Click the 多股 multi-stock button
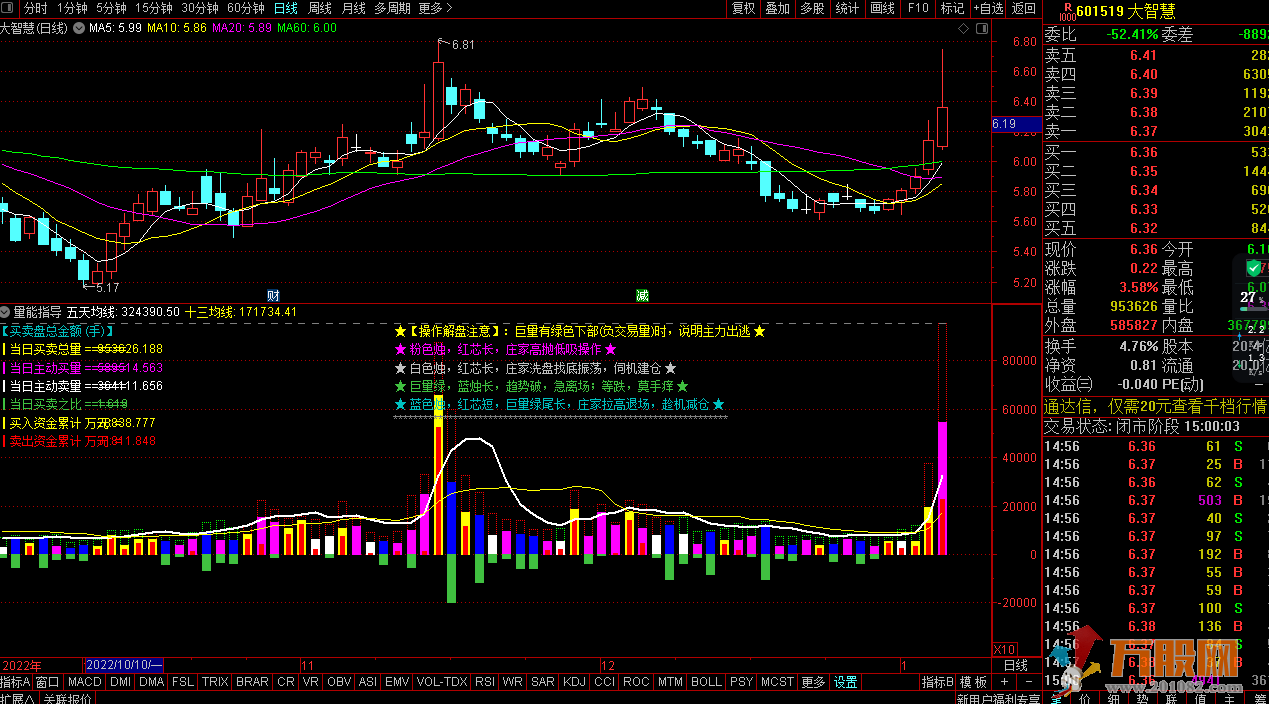The width and height of the screenshot is (1269, 704). [x=812, y=8]
